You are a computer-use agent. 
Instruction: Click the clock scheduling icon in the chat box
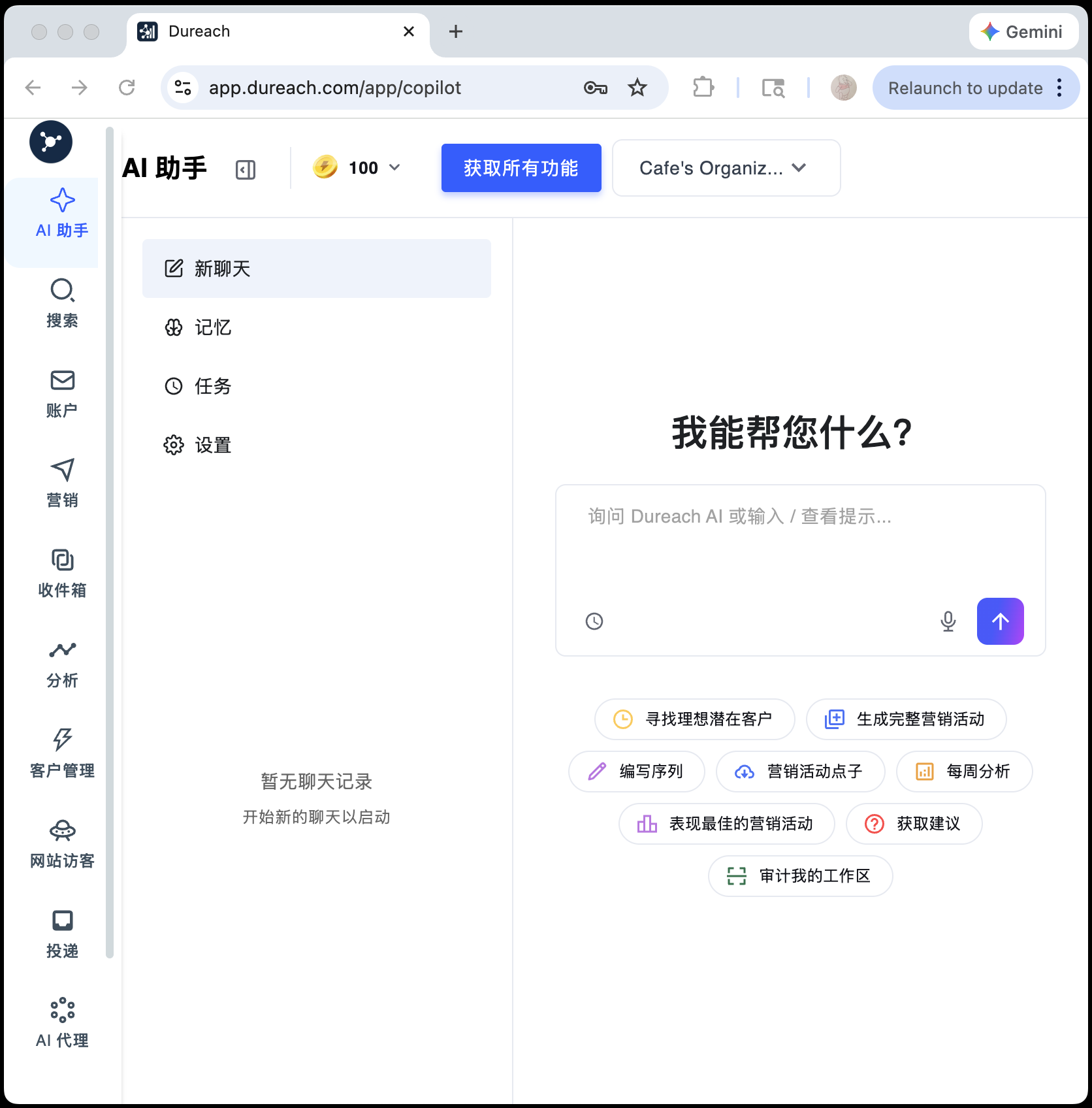594,621
